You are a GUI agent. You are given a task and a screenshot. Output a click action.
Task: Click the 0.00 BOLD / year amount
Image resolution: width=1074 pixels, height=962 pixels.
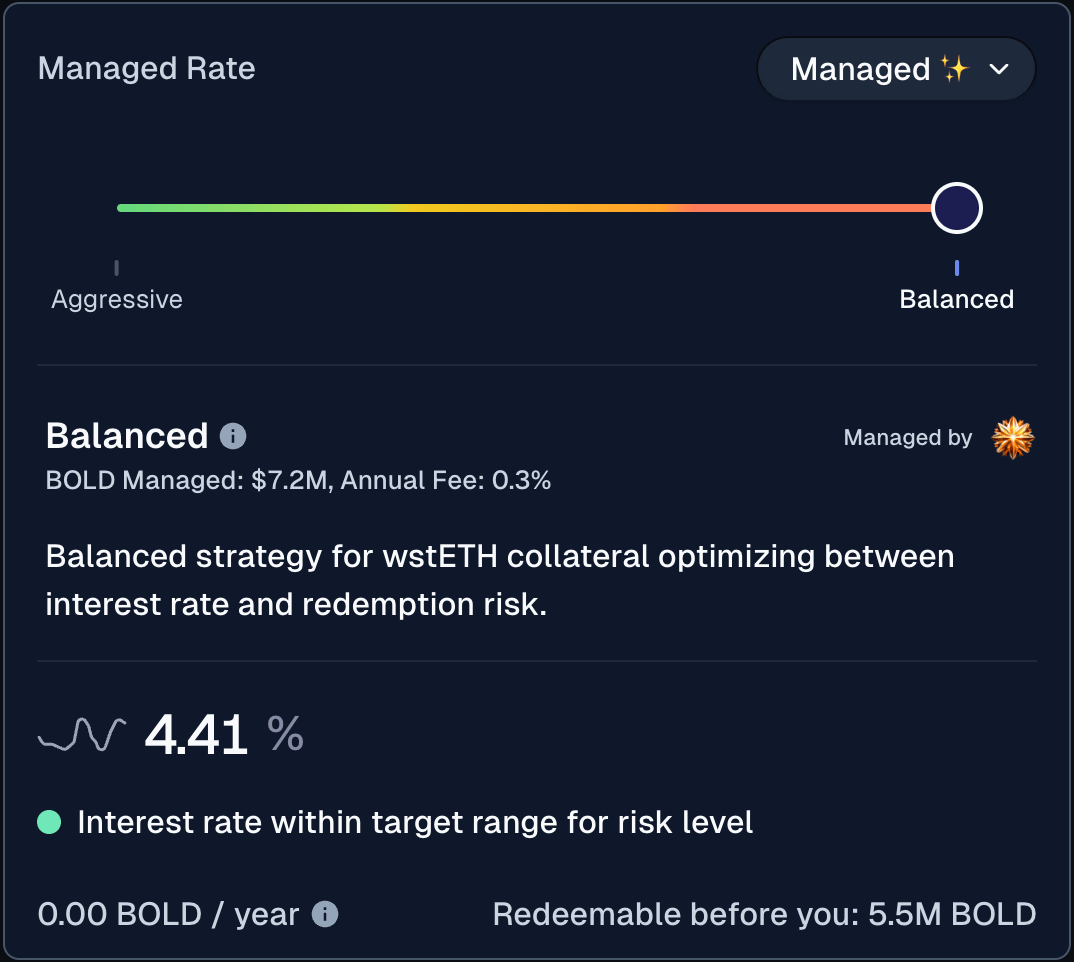168,914
